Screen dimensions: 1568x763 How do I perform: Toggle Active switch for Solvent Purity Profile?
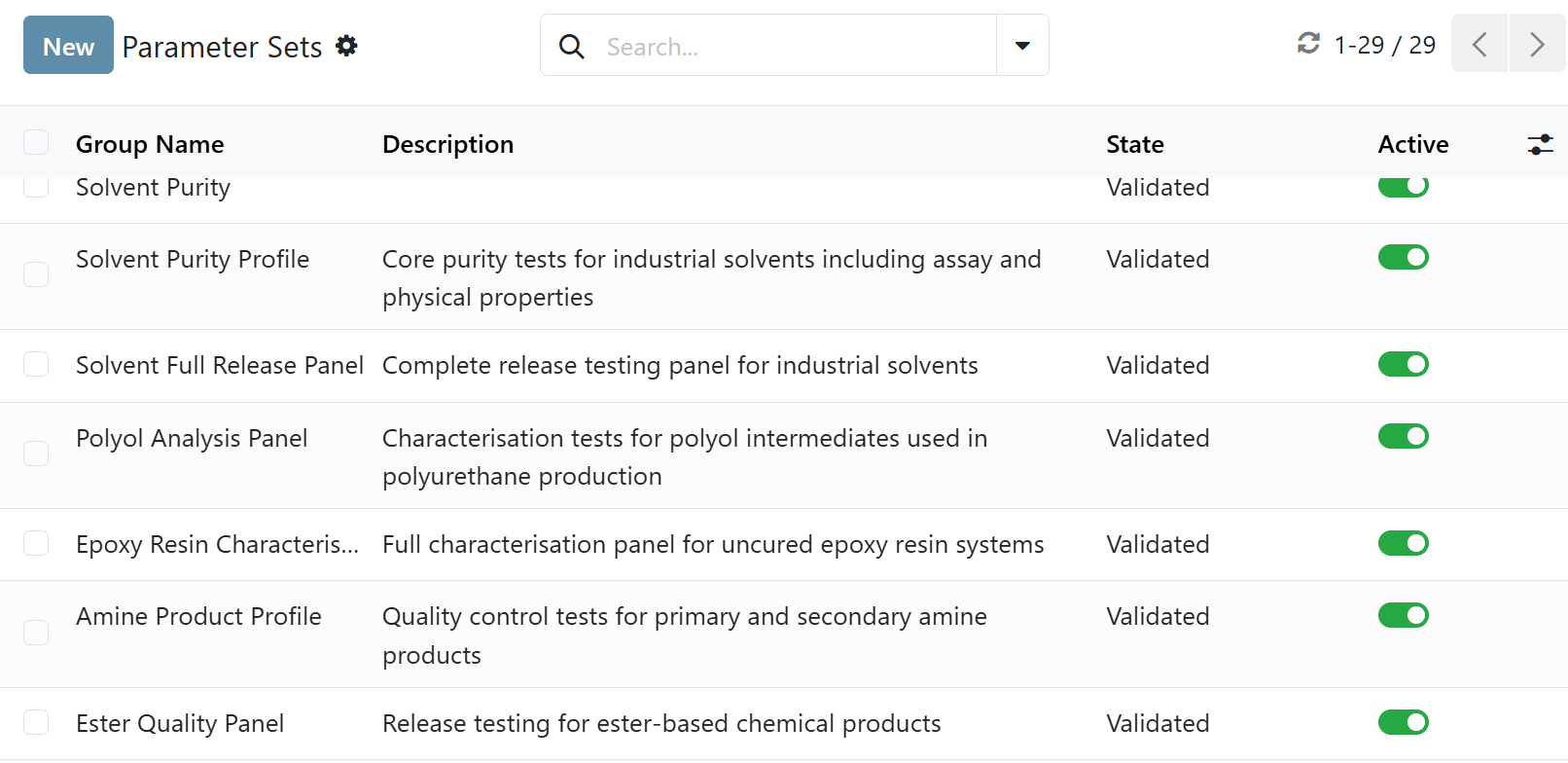click(x=1403, y=258)
